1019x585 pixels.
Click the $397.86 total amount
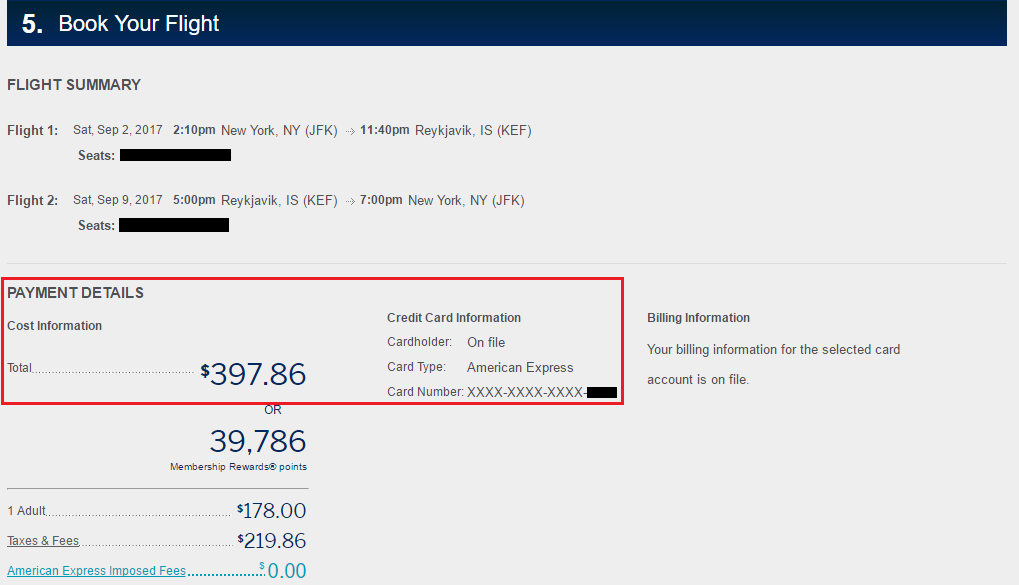point(254,374)
